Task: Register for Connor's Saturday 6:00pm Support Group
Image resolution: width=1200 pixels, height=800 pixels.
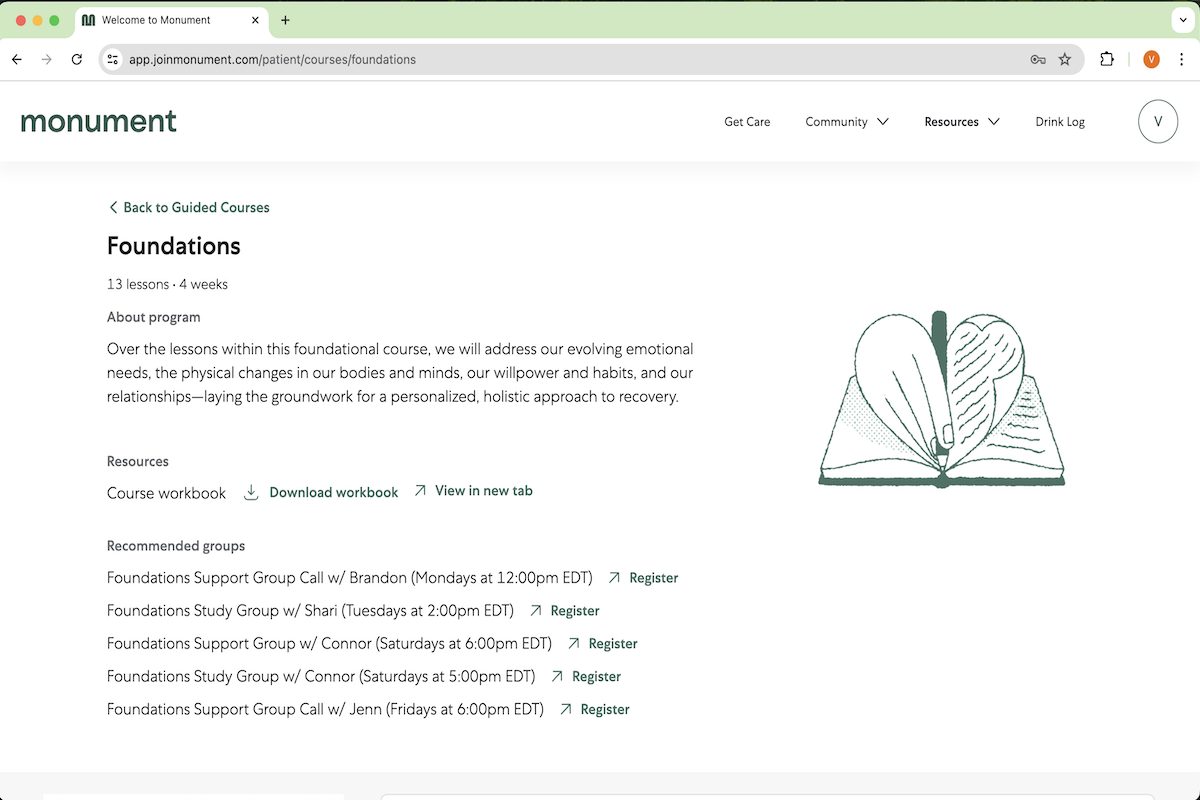Action: 613,643
